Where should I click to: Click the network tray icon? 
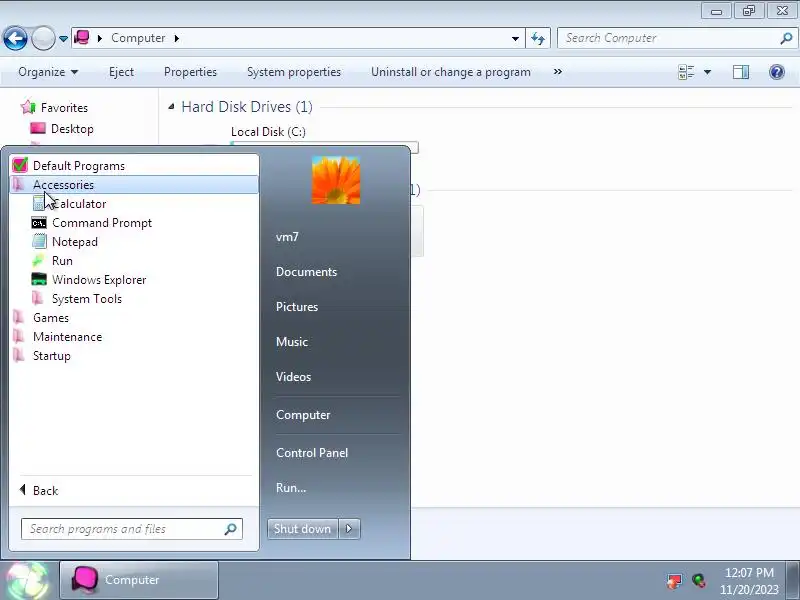coord(699,581)
